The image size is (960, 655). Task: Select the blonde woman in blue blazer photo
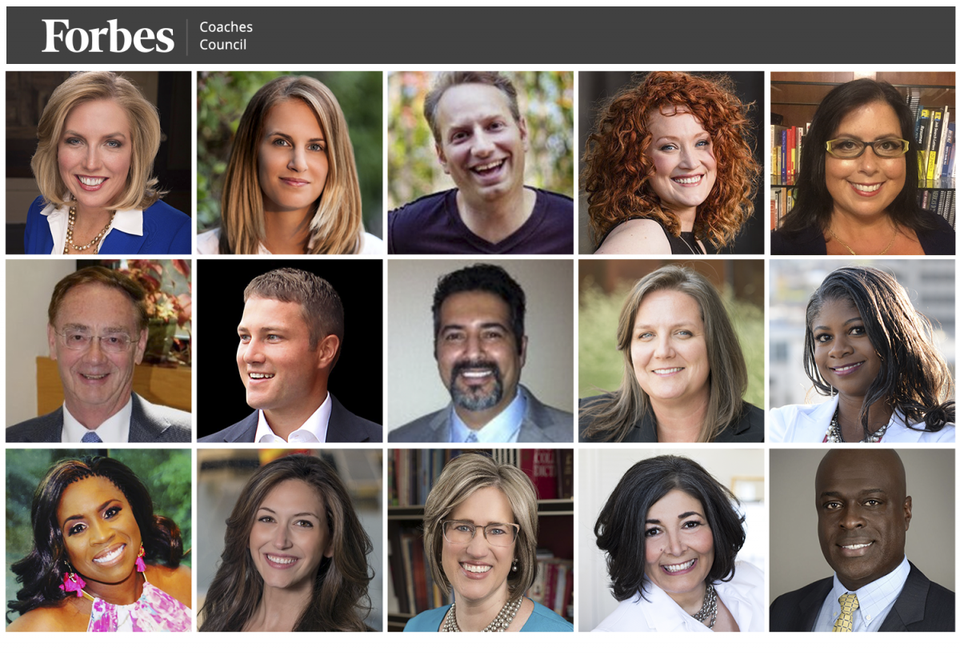[x=99, y=163]
